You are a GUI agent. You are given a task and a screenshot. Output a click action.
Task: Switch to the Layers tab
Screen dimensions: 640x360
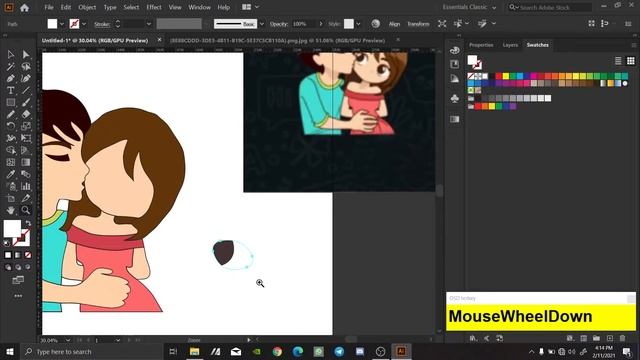pyautogui.click(x=510, y=45)
